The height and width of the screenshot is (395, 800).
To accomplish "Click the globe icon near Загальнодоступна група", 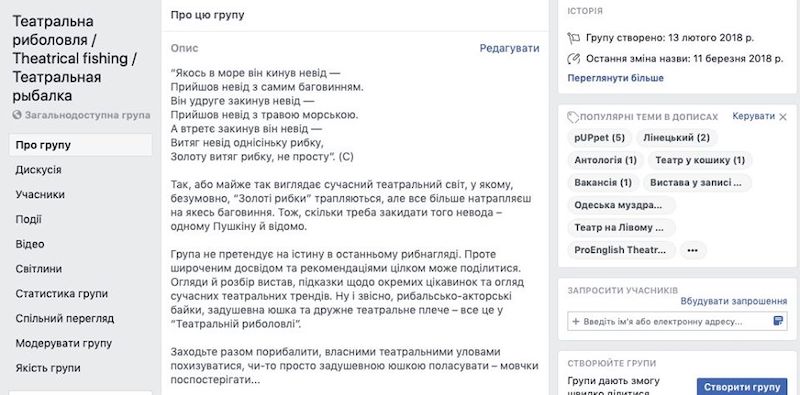I will pyautogui.click(x=17, y=115).
